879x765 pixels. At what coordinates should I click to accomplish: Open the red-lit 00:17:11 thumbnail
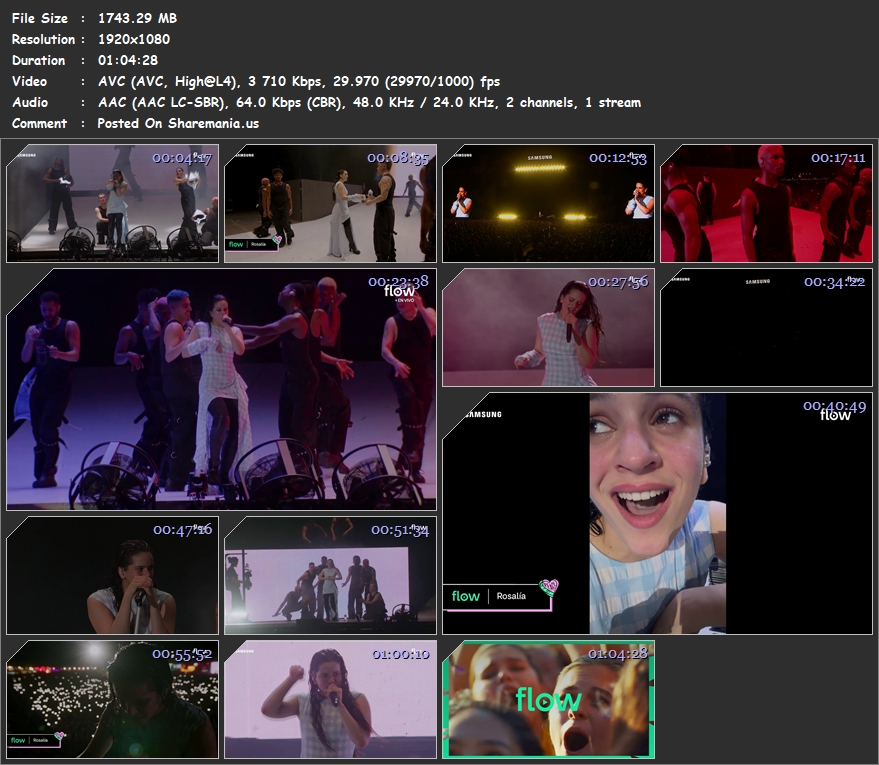click(766, 203)
